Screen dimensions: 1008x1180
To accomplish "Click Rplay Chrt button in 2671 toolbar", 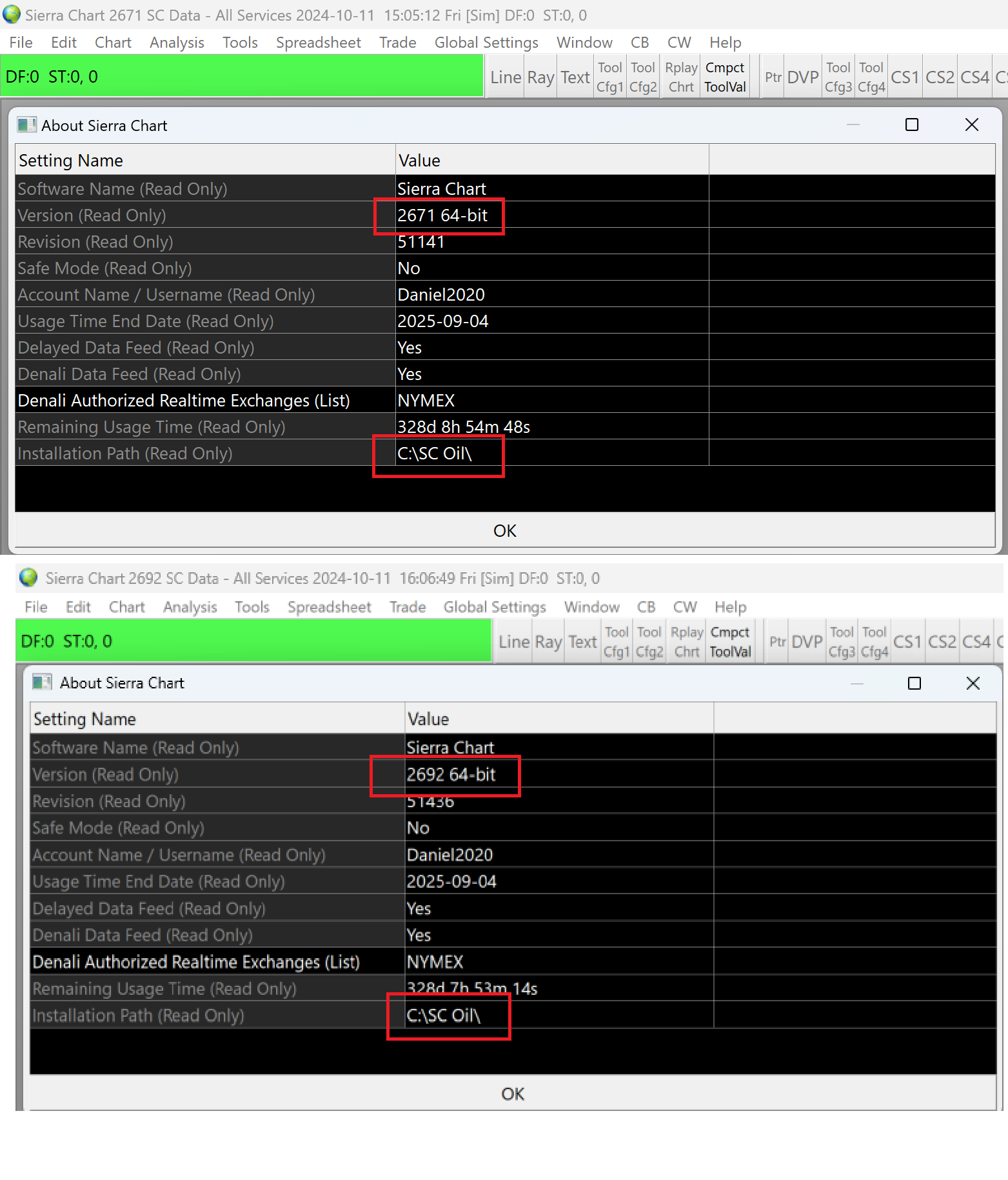I will tap(681, 77).
